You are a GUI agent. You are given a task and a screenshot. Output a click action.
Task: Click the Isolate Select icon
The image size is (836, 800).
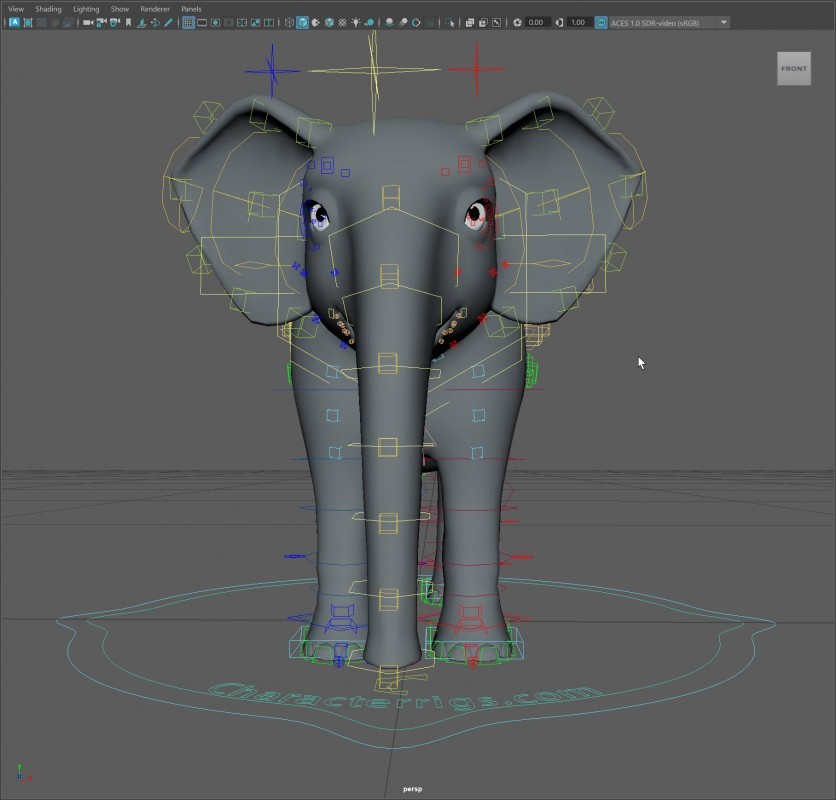coord(449,22)
